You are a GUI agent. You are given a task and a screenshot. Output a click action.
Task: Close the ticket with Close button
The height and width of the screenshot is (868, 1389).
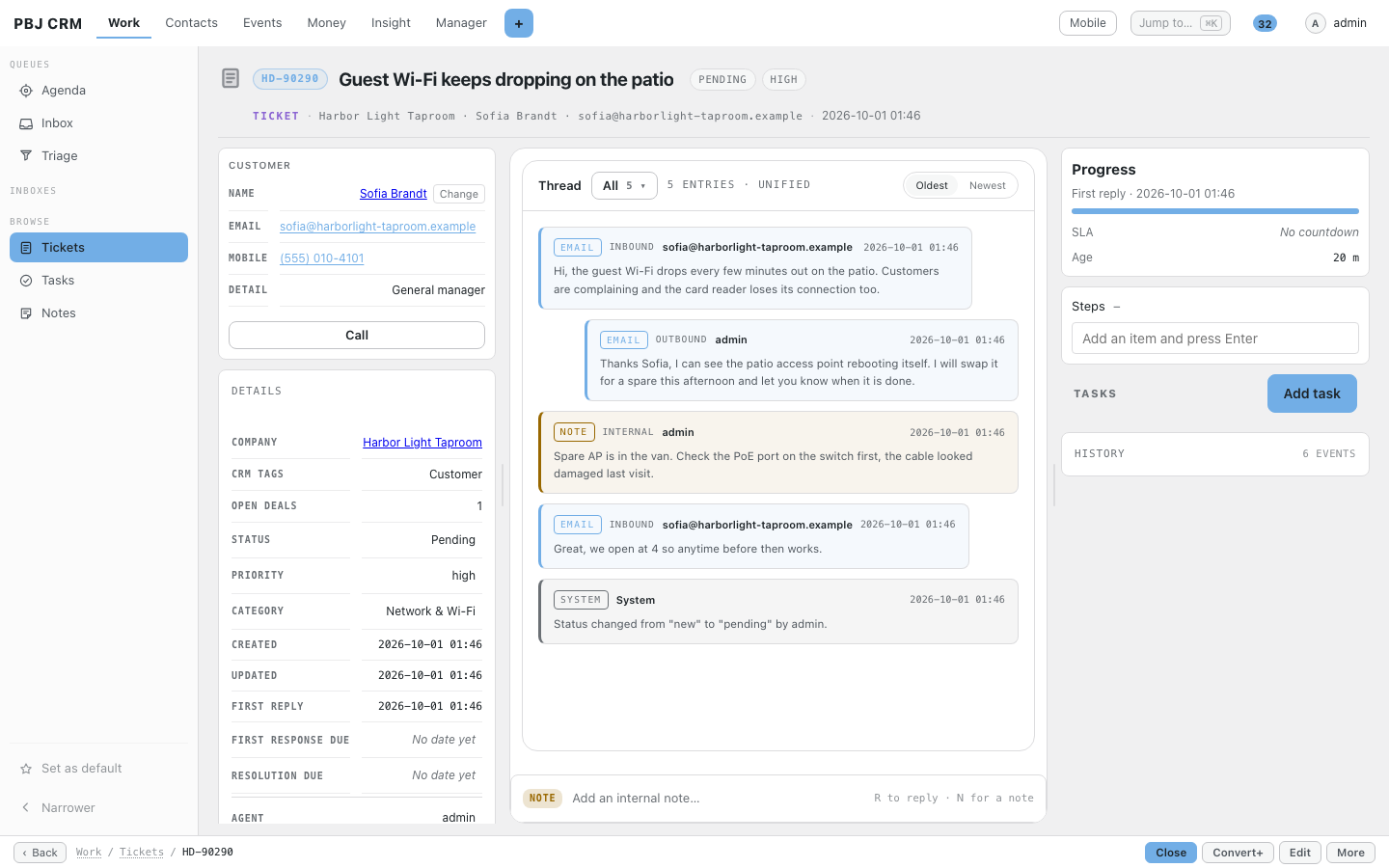coord(1171,853)
